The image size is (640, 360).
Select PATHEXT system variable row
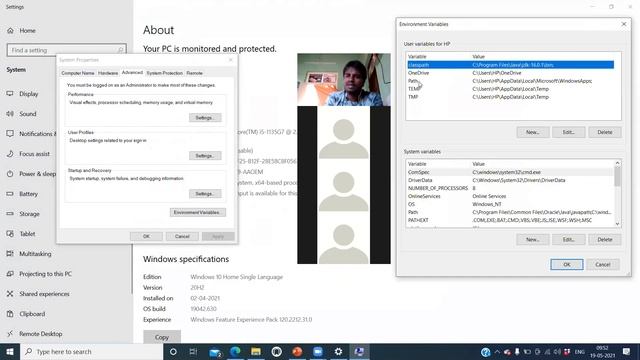pyautogui.click(x=510, y=220)
